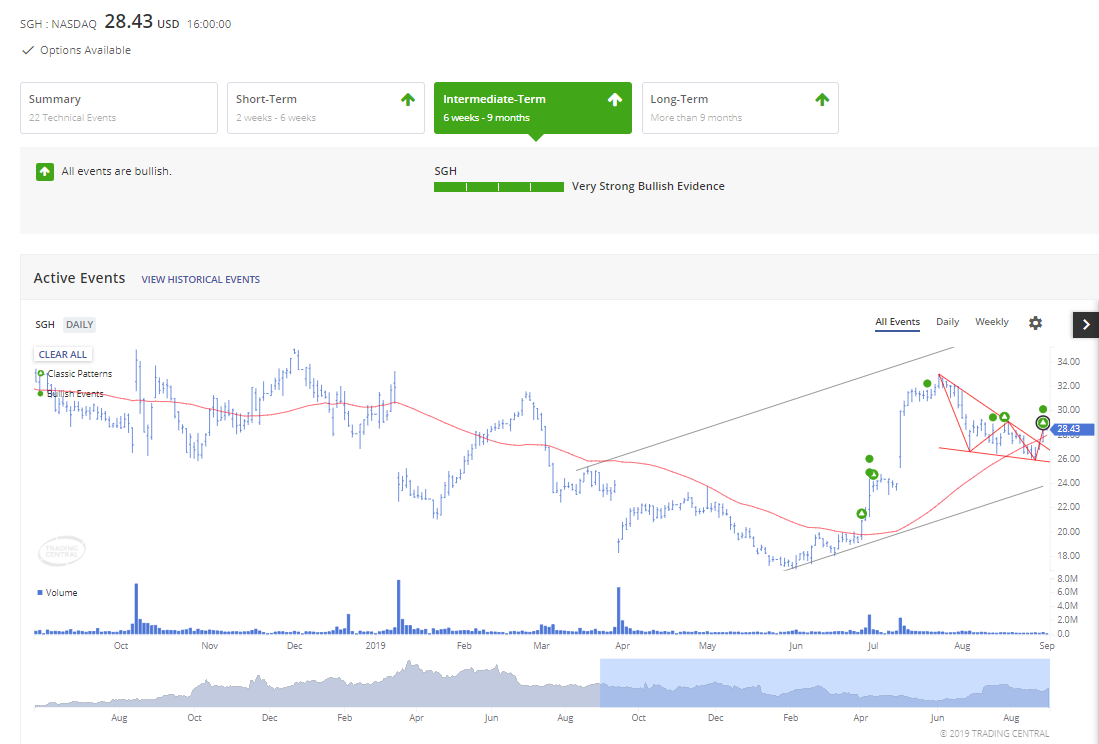
Task: Expand the side panel with the black arrow
Action: (x=1086, y=324)
